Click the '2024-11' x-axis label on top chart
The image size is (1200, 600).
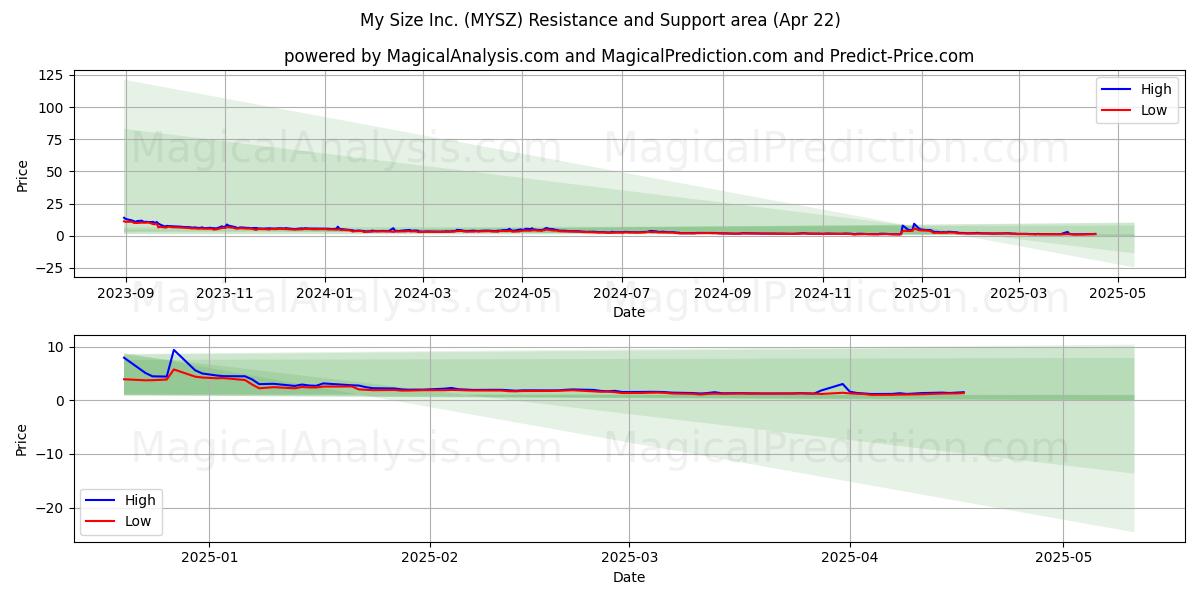(823, 295)
